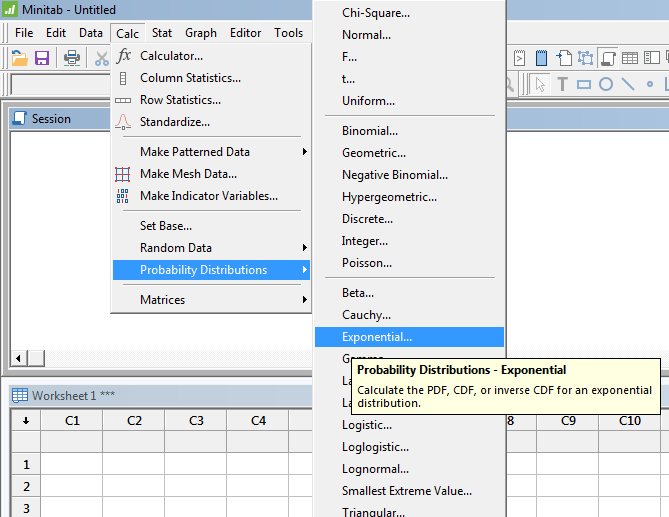The width and height of the screenshot is (669, 517).
Task: Open the Graph menu in menu bar
Action: [x=201, y=33]
